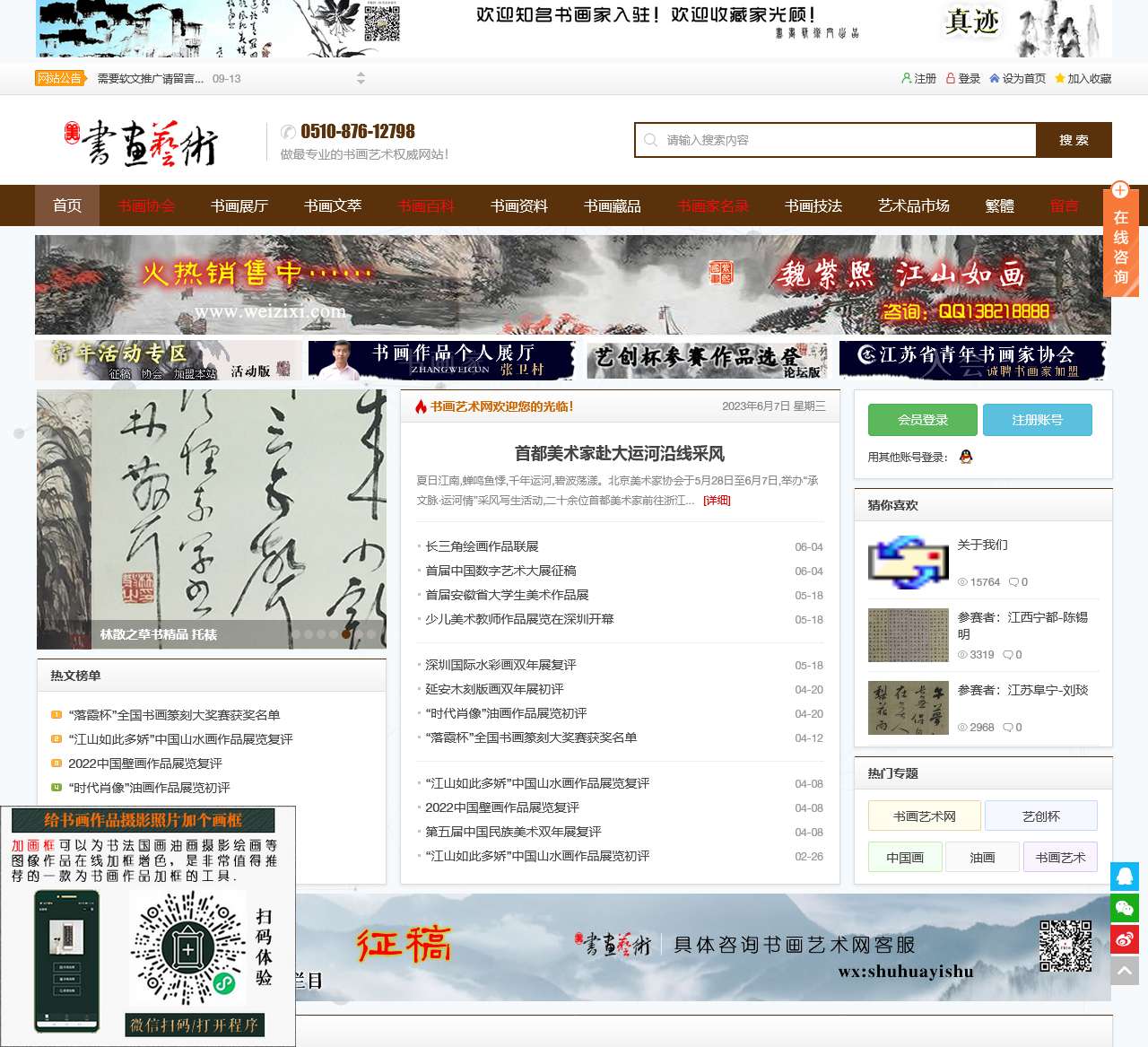Open QQ chat floating sidebar icon

point(1125,877)
